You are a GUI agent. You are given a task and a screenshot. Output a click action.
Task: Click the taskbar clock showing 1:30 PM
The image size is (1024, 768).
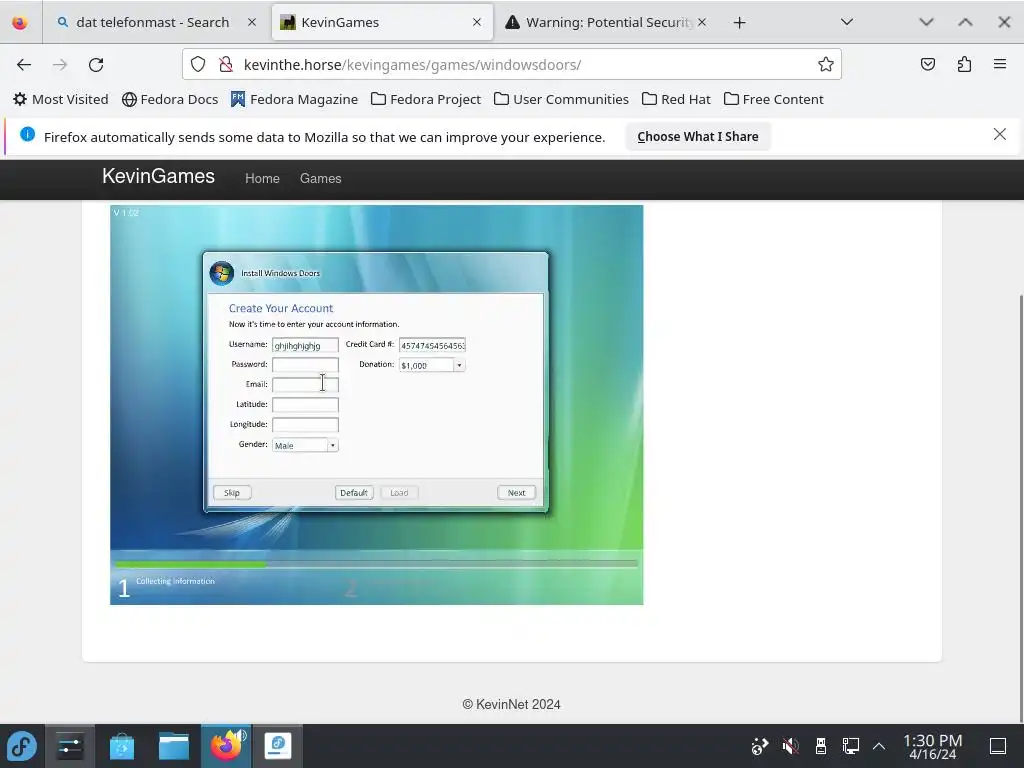tap(933, 746)
